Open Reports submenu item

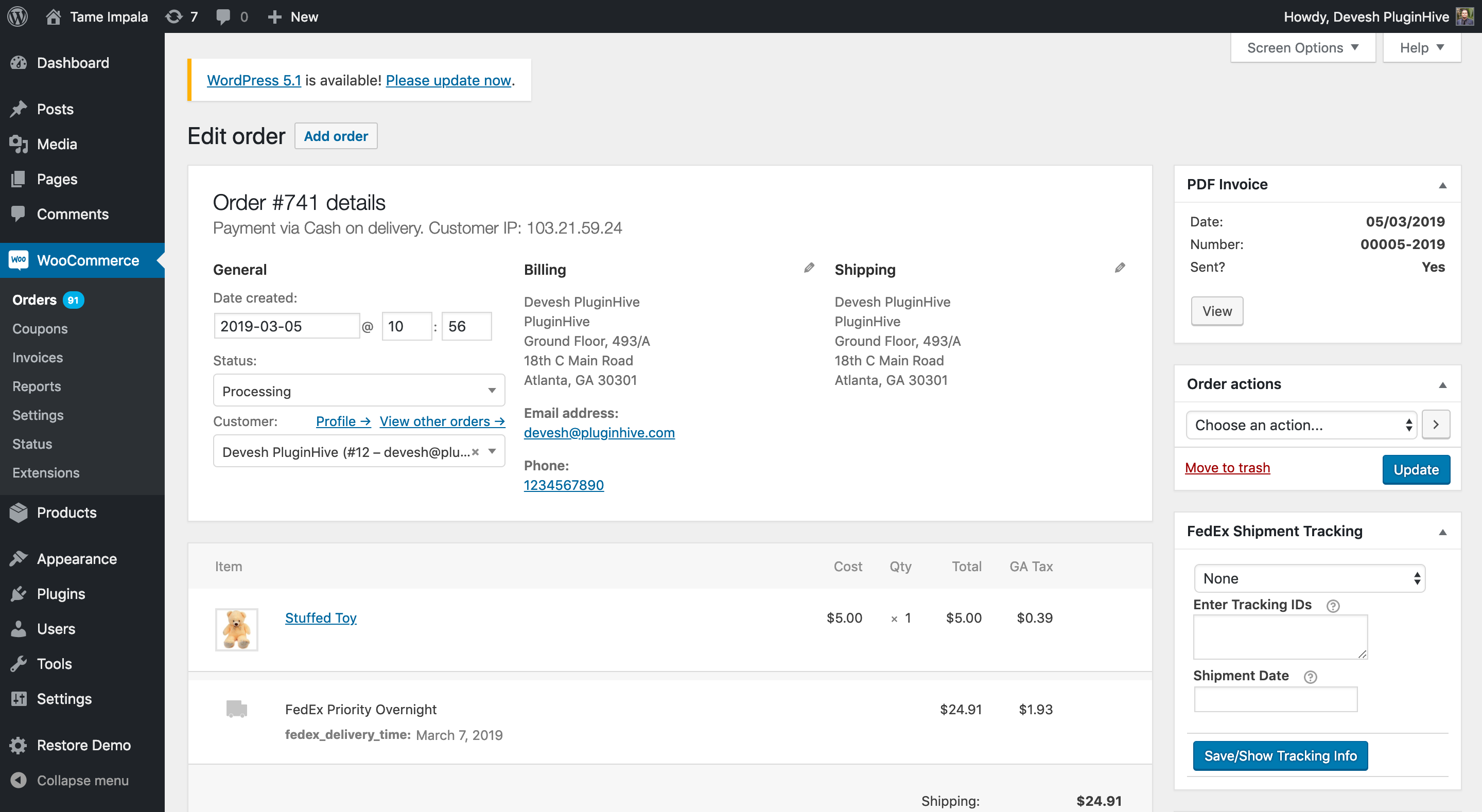coord(37,386)
